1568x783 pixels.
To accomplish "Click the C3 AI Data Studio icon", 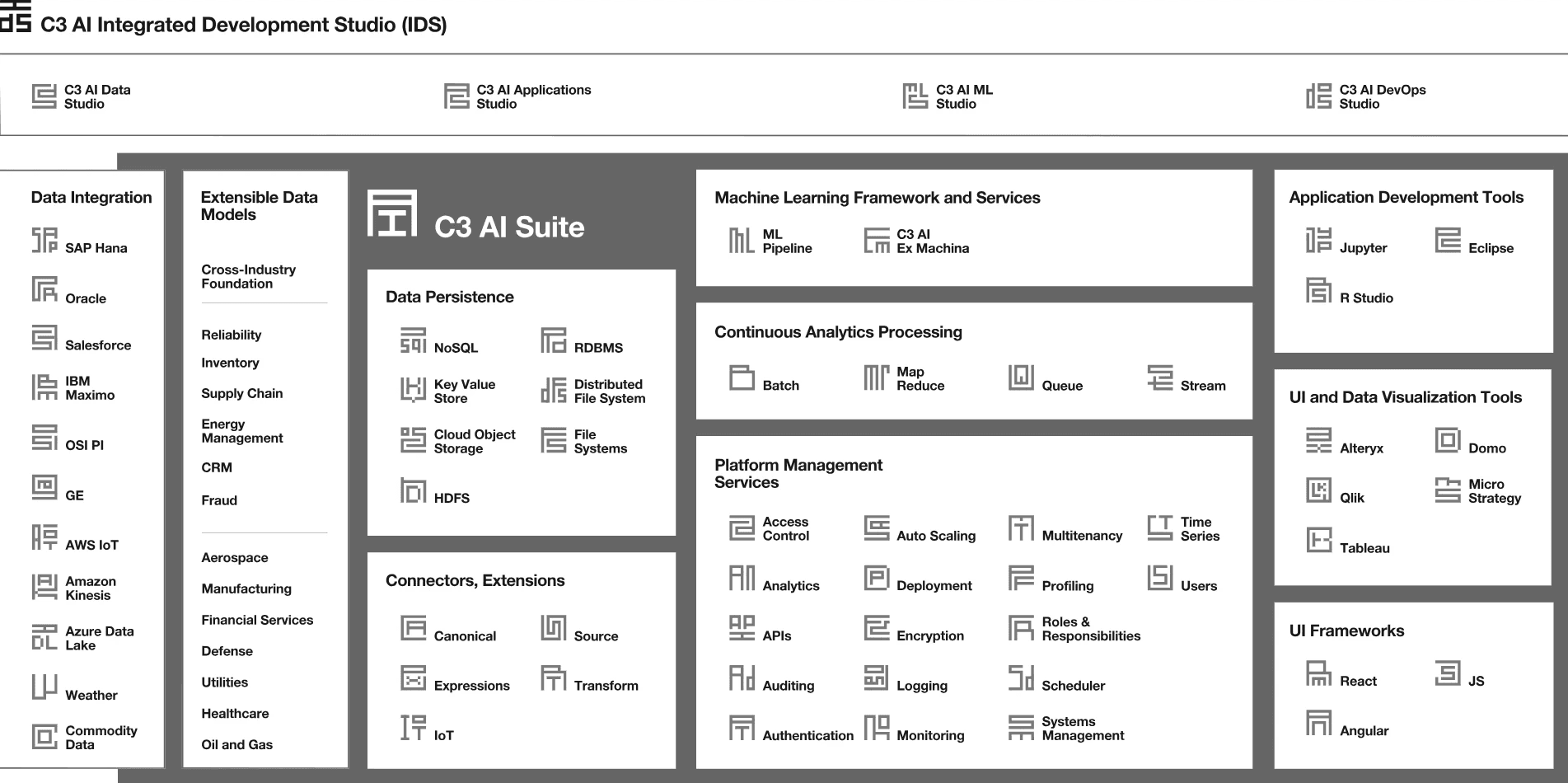I will point(44,96).
